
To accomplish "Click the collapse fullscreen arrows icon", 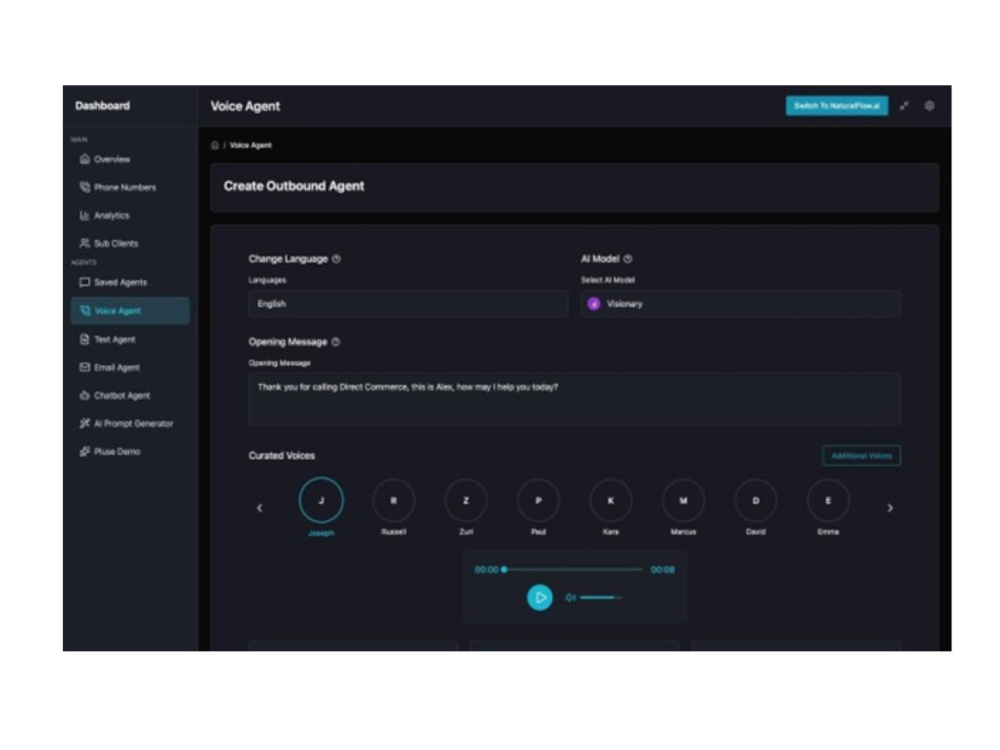I will click(904, 106).
